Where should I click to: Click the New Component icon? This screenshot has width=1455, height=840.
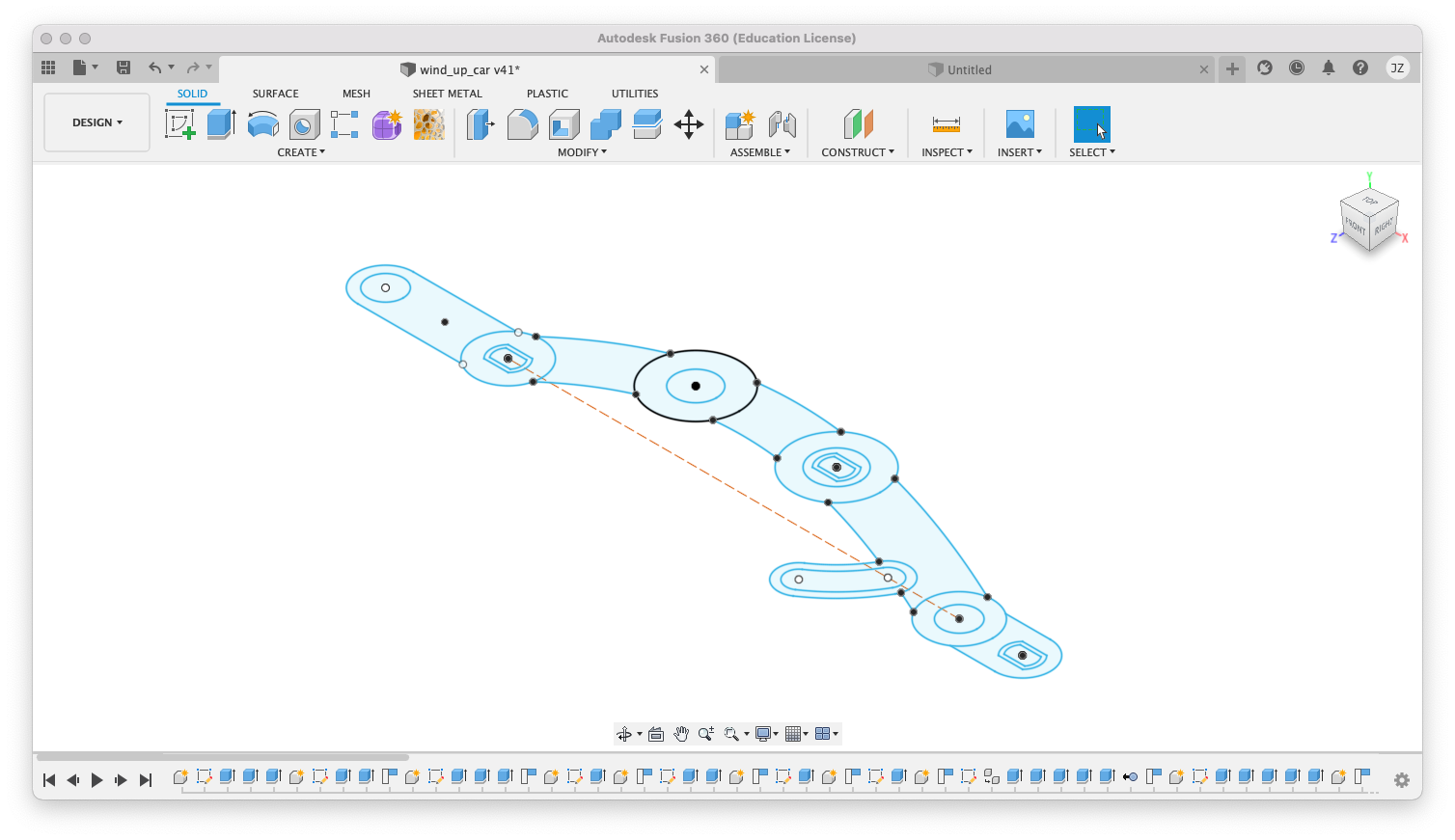tap(740, 124)
